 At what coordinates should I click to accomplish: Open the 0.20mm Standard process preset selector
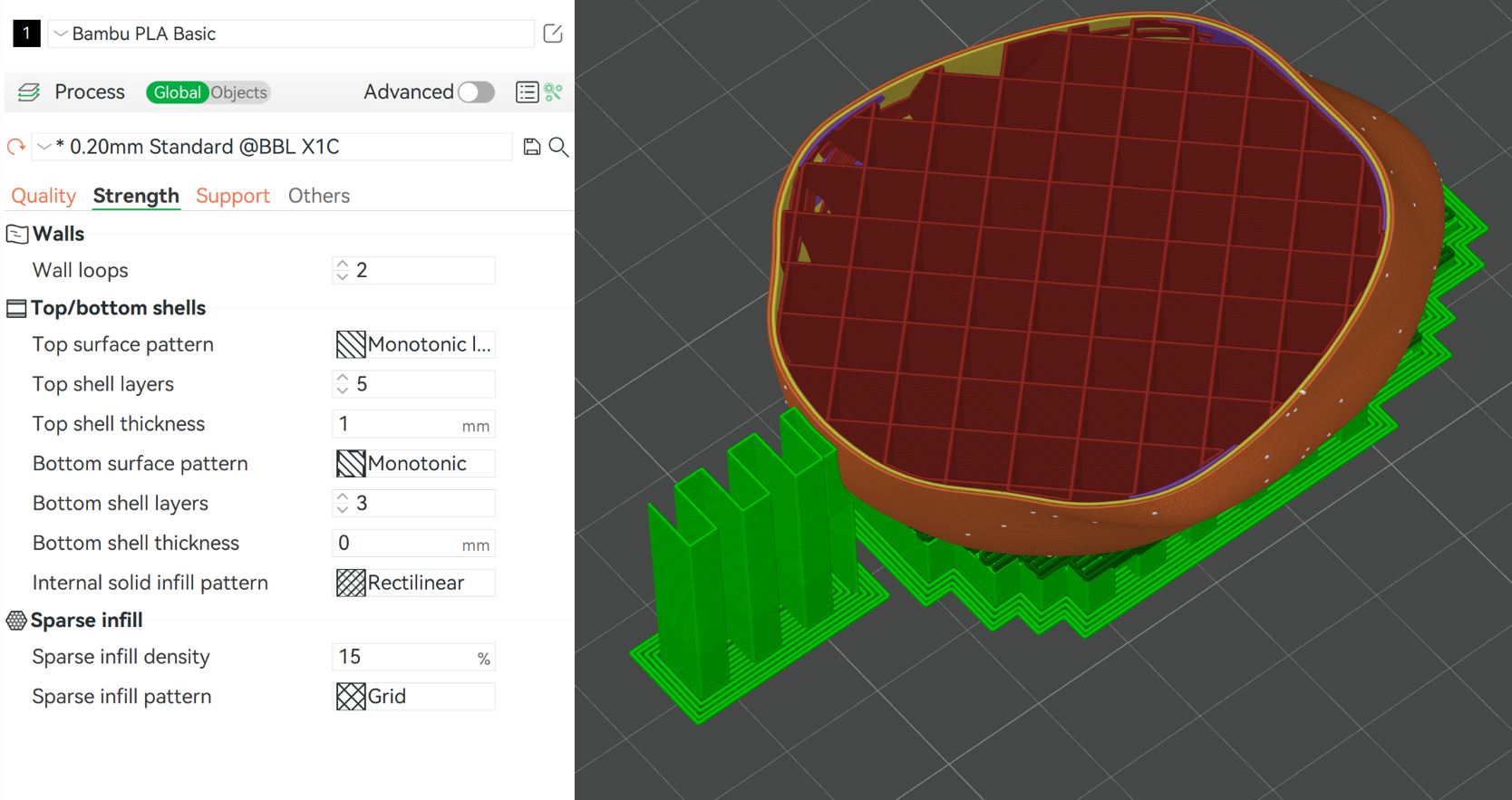coord(272,147)
